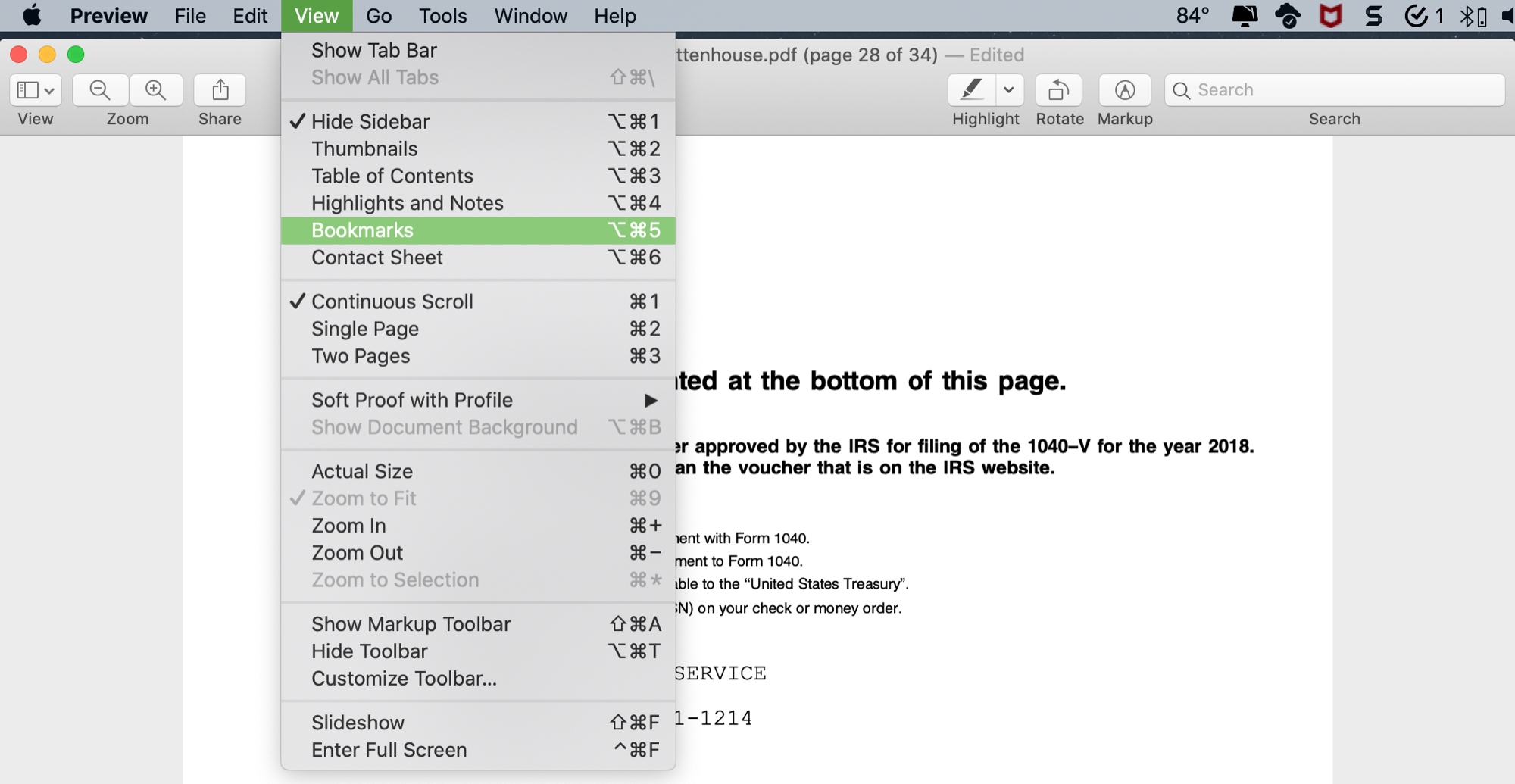The width and height of the screenshot is (1515, 784).
Task: Open the Share toolbar icon
Action: point(220,90)
